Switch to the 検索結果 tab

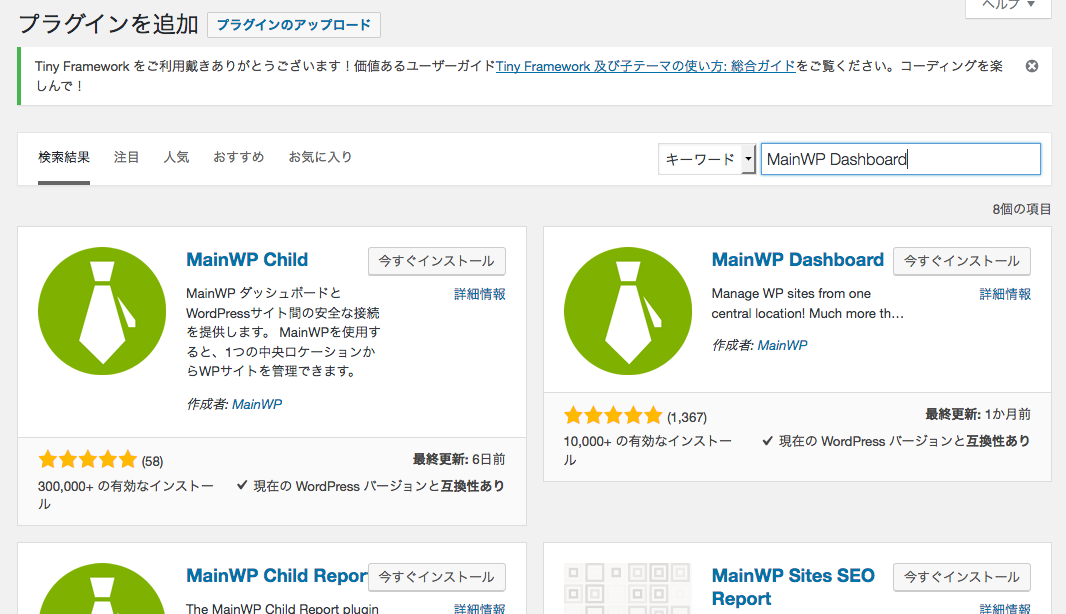(x=64, y=157)
